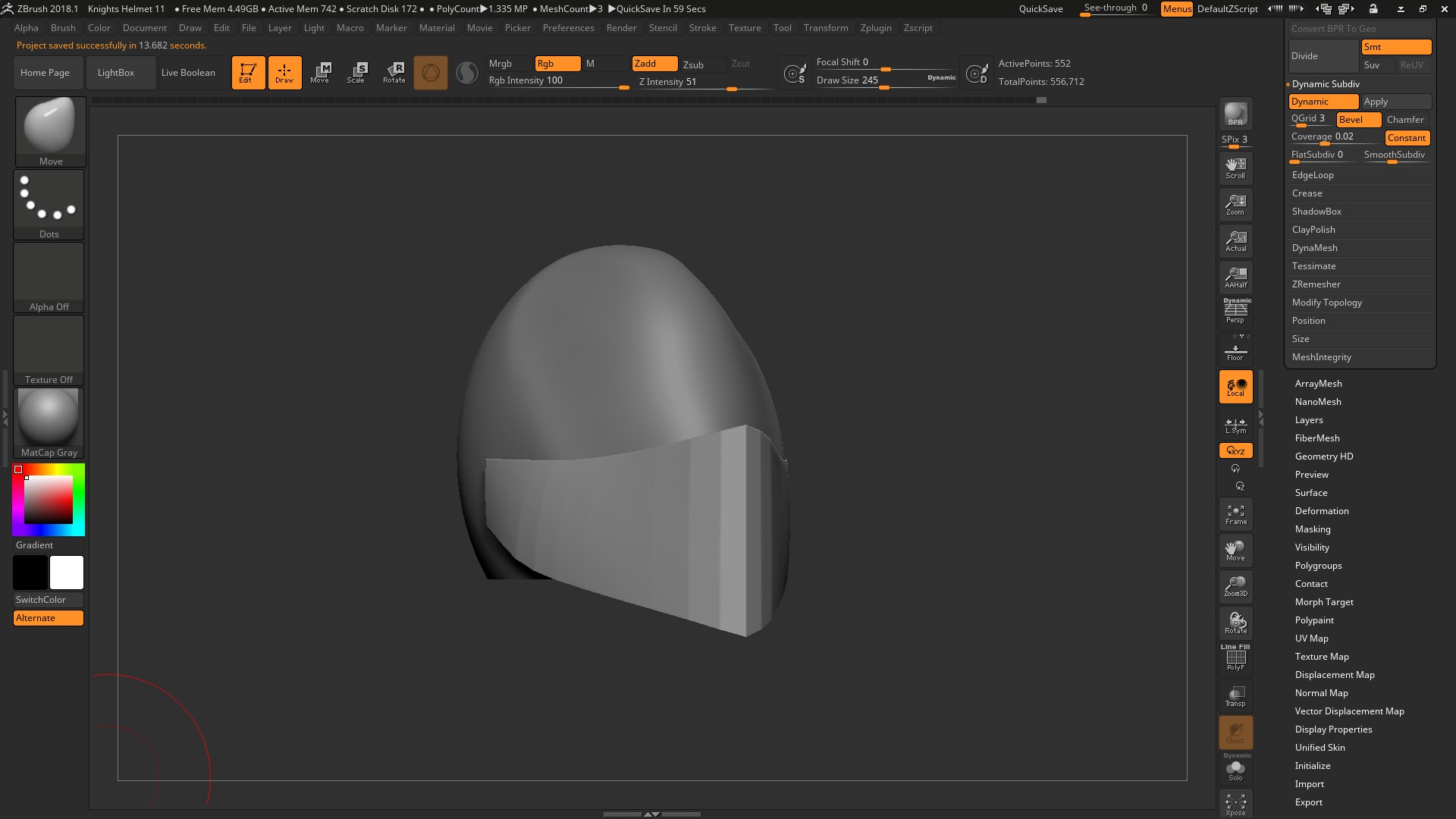The image size is (1456, 819).
Task: Click the Scroll canvas icon
Action: [x=1235, y=168]
